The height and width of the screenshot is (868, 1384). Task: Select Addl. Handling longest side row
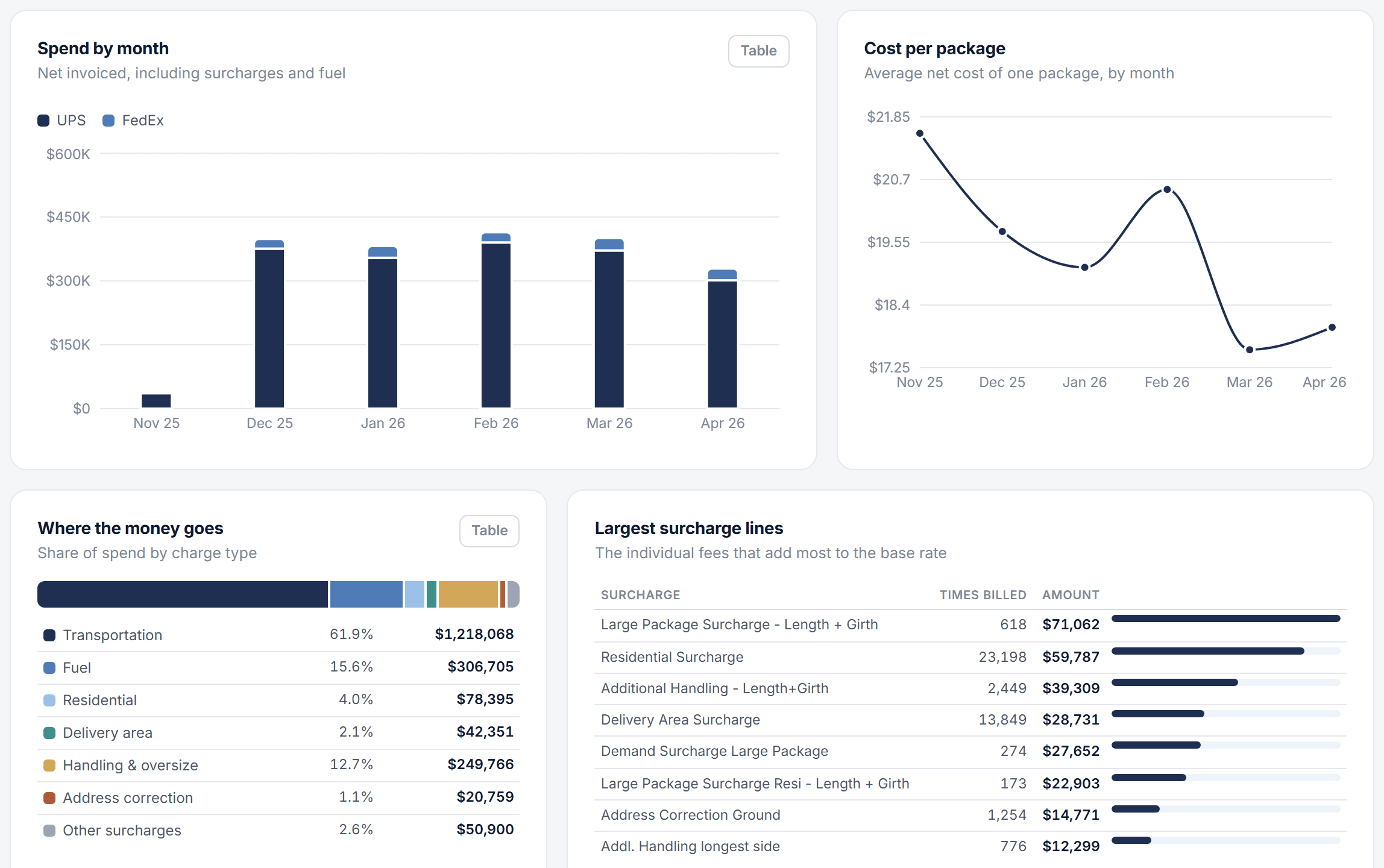click(970, 846)
